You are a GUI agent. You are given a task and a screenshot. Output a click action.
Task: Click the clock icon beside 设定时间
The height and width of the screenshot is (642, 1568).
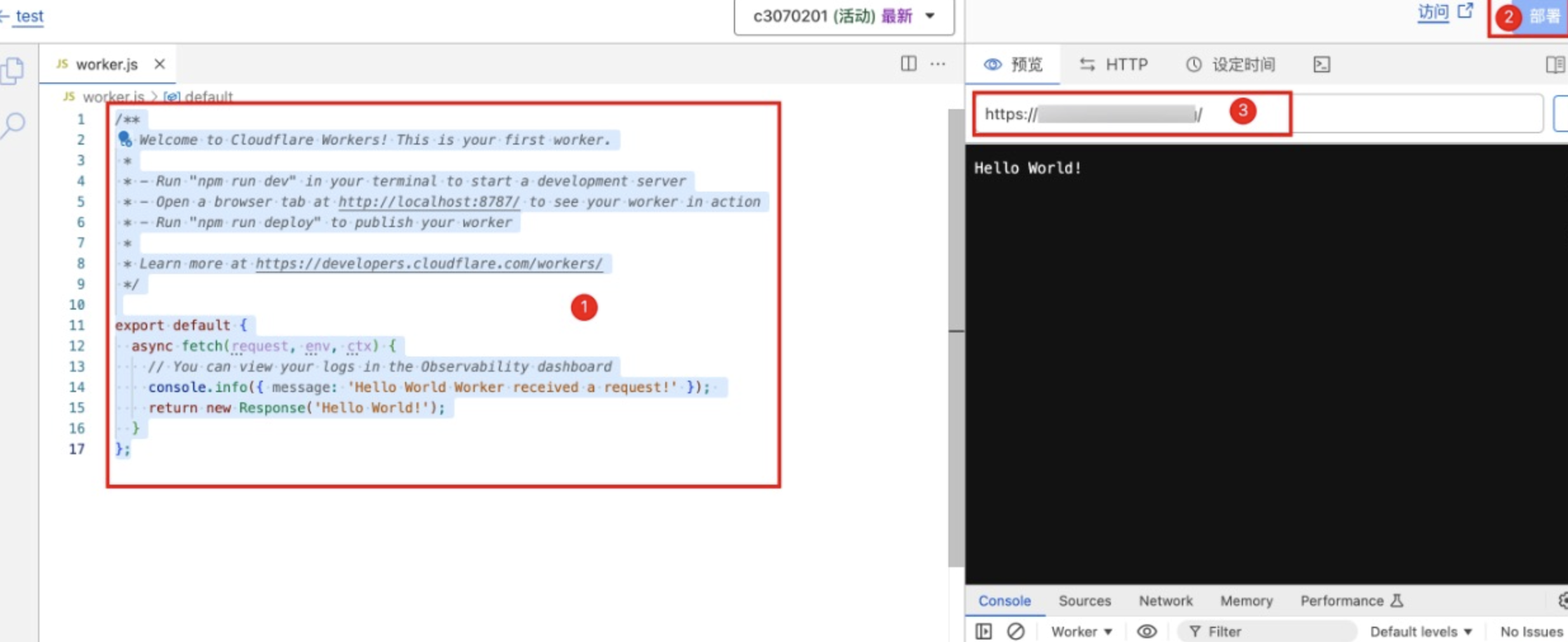(1193, 64)
